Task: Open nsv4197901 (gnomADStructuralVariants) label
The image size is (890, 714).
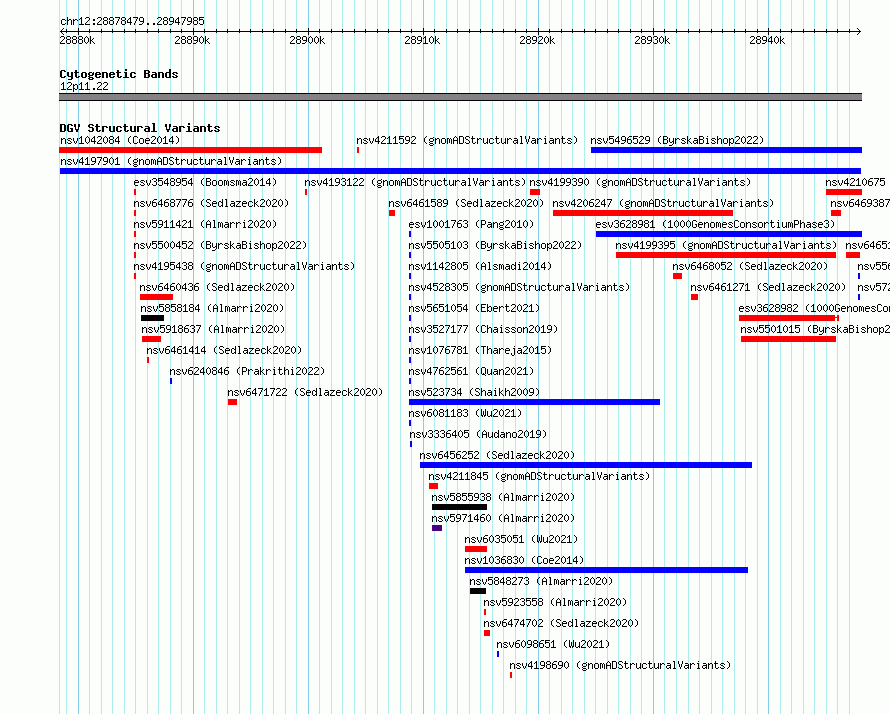Action: coord(171,161)
